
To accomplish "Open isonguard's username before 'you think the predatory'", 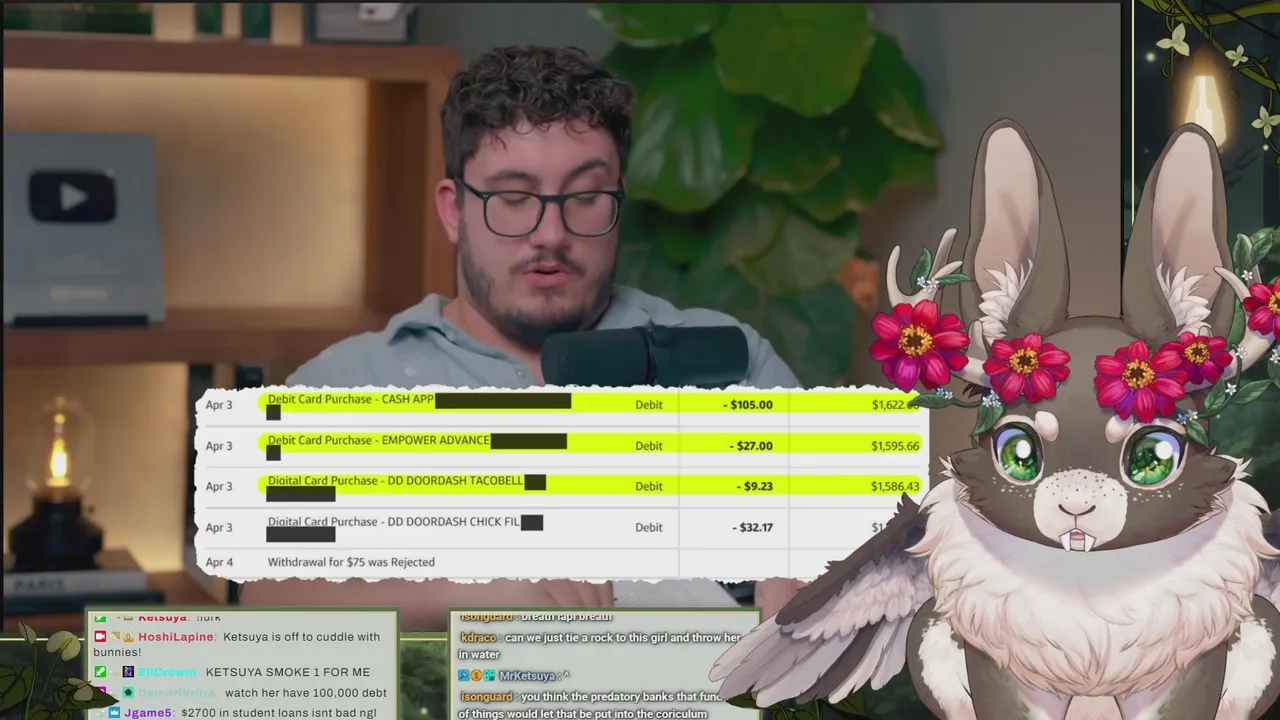I will (486, 697).
